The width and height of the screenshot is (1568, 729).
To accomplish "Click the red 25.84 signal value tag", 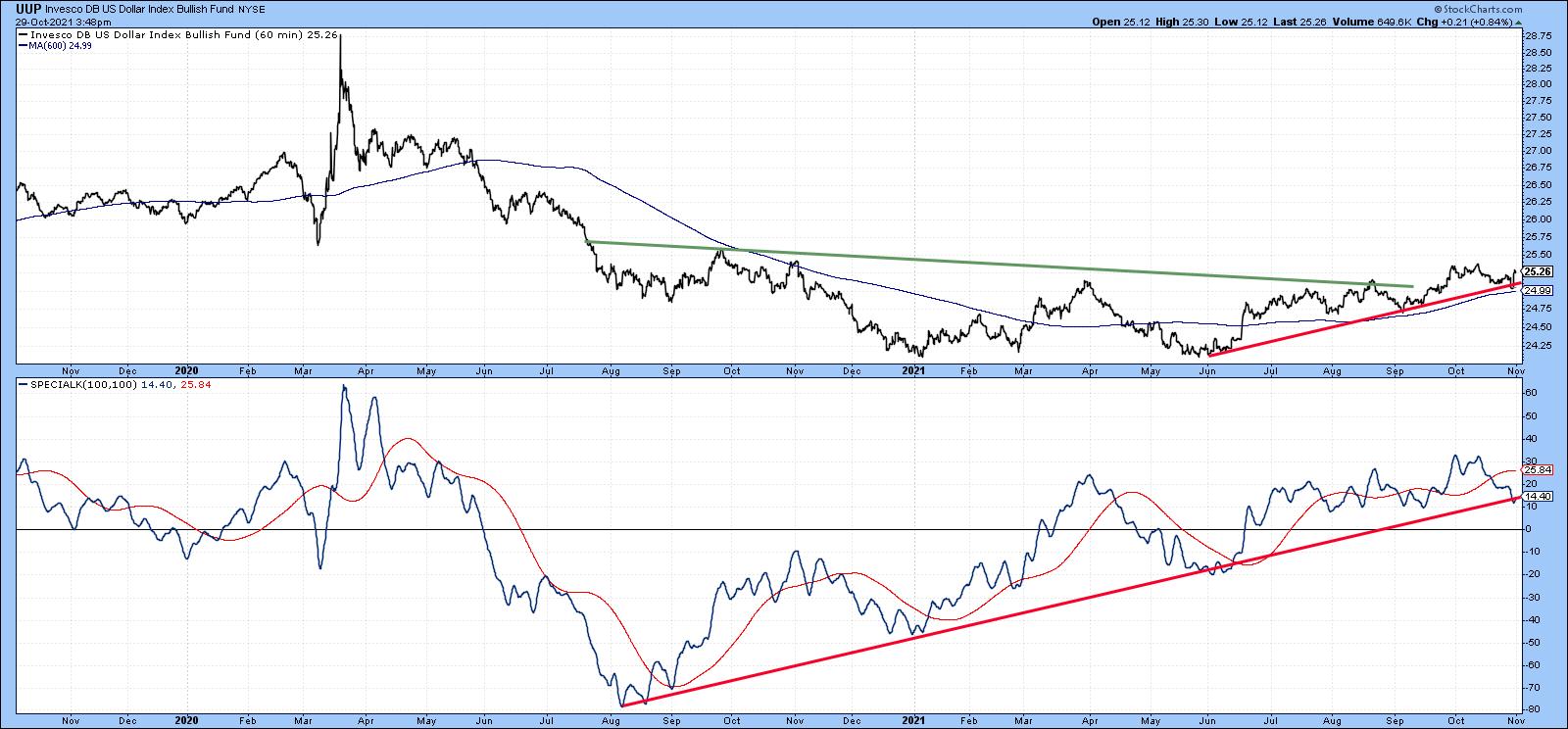I will point(1539,470).
